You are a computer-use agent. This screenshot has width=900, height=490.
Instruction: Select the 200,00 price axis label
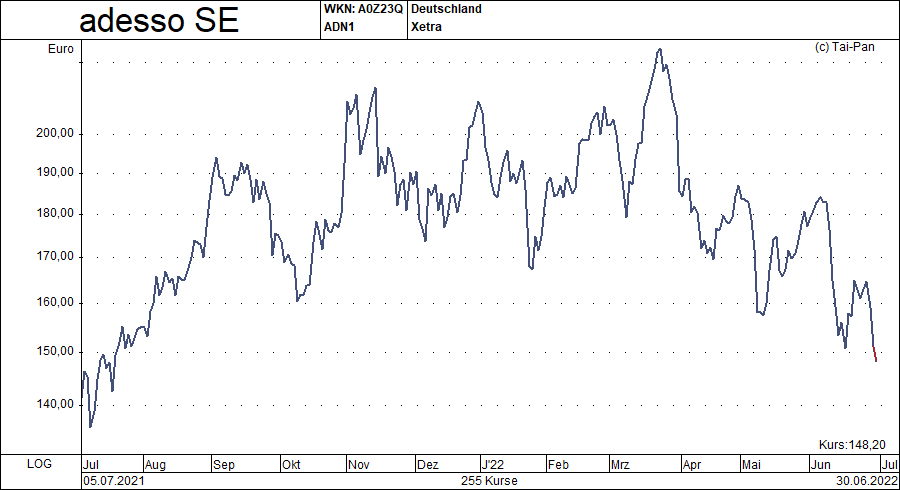pyautogui.click(x=55, y=133)
